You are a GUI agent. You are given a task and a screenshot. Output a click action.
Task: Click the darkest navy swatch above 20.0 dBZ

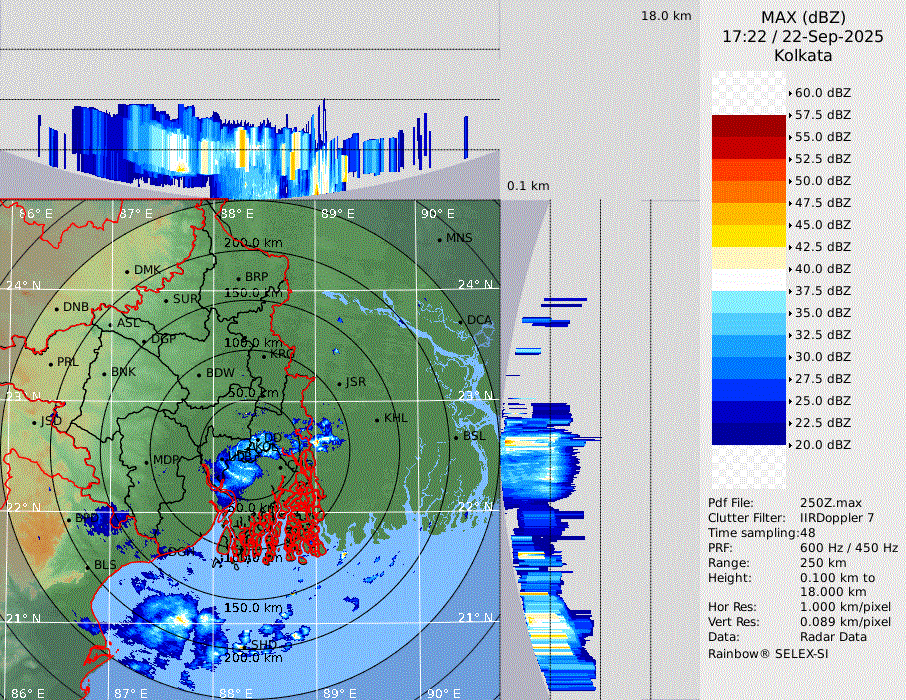coord(749,434)
